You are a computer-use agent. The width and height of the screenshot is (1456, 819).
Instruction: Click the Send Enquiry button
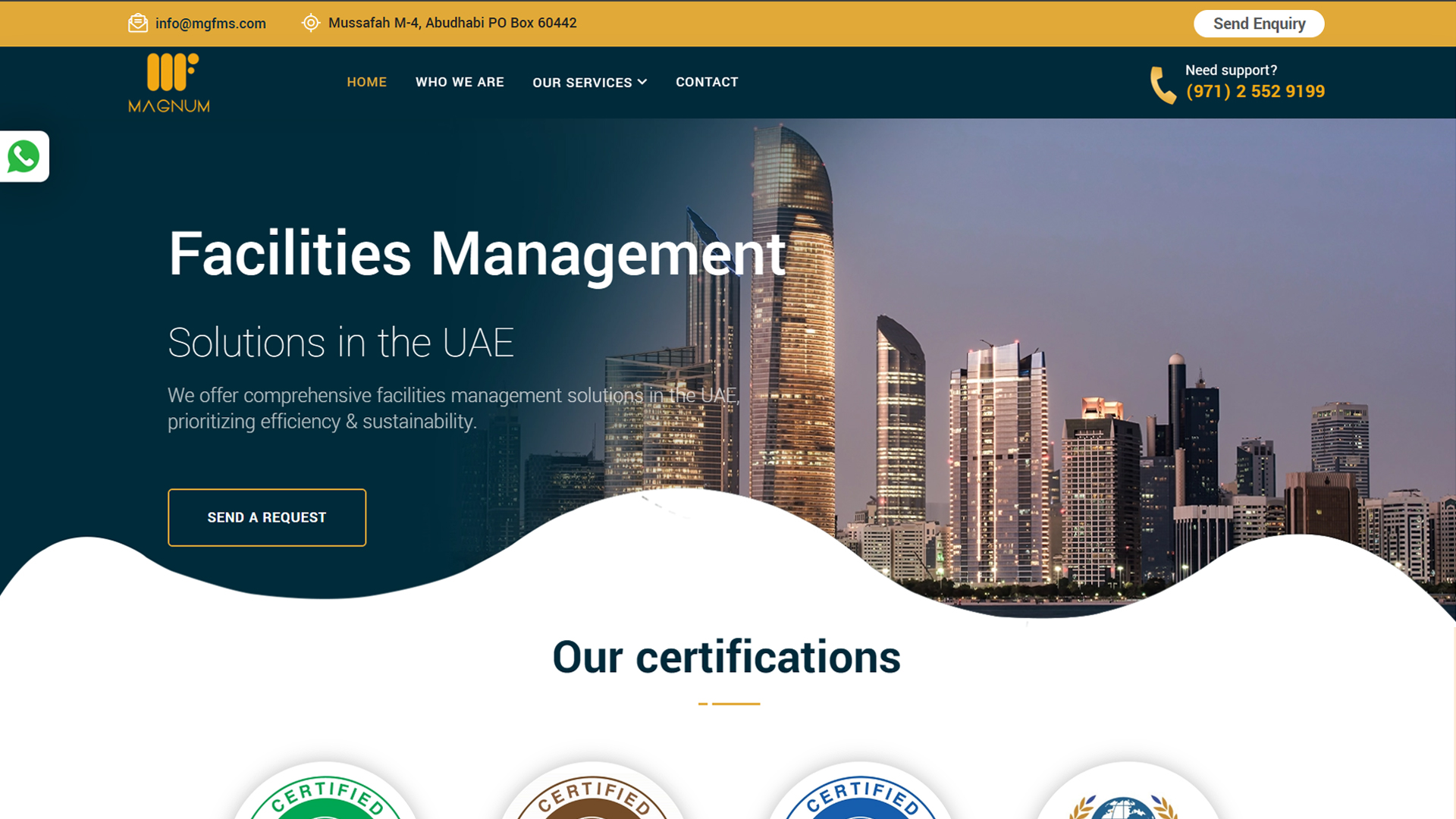(1259, 24)
